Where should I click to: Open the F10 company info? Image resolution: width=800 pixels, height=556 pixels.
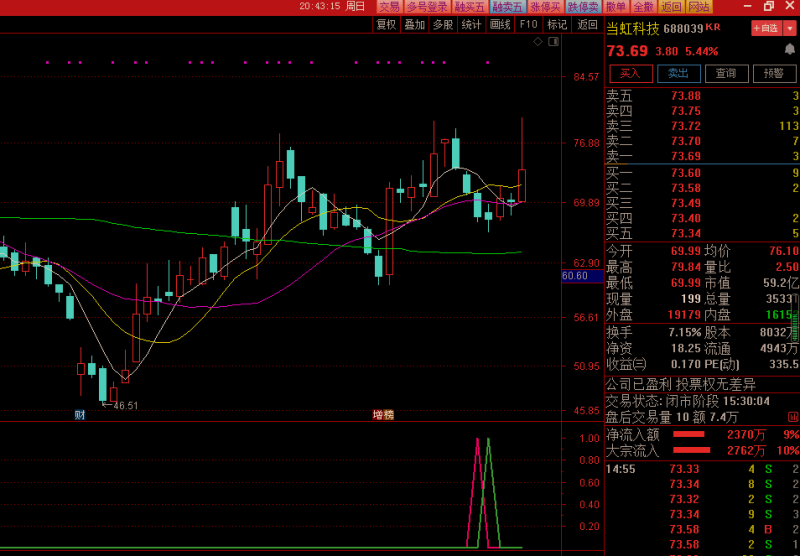[529, 25]
